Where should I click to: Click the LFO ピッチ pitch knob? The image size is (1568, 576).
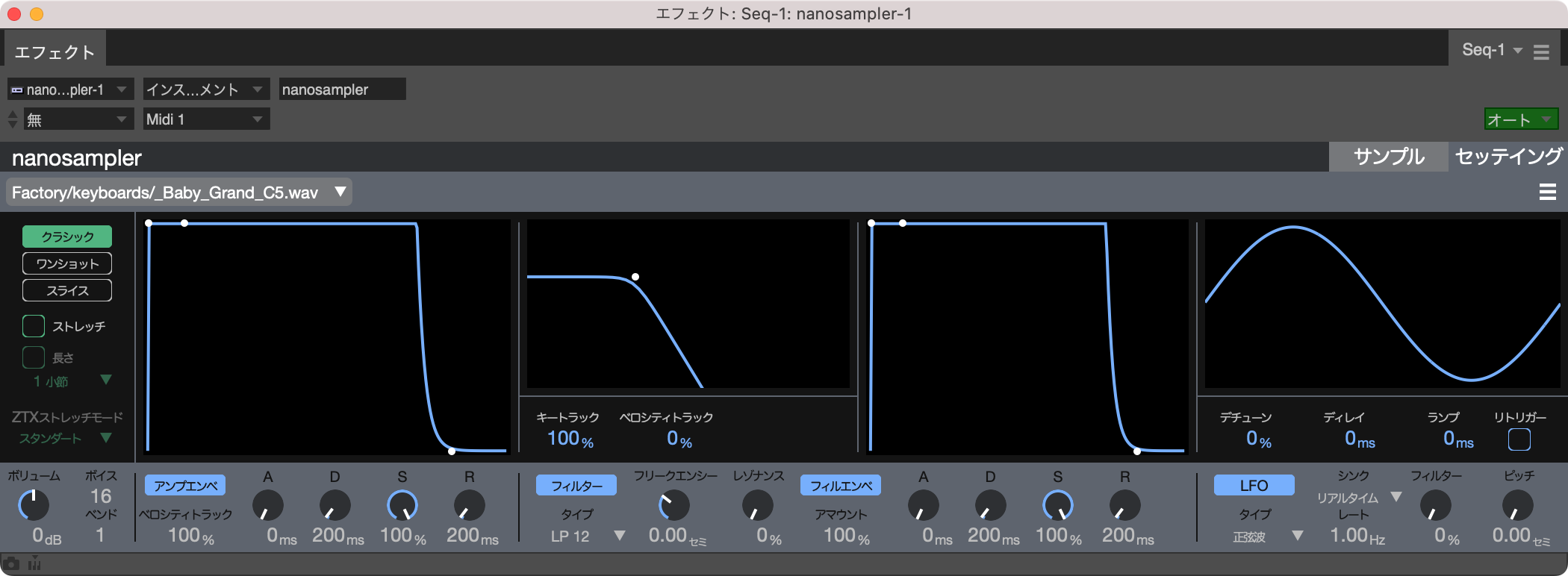[1517, 507]
